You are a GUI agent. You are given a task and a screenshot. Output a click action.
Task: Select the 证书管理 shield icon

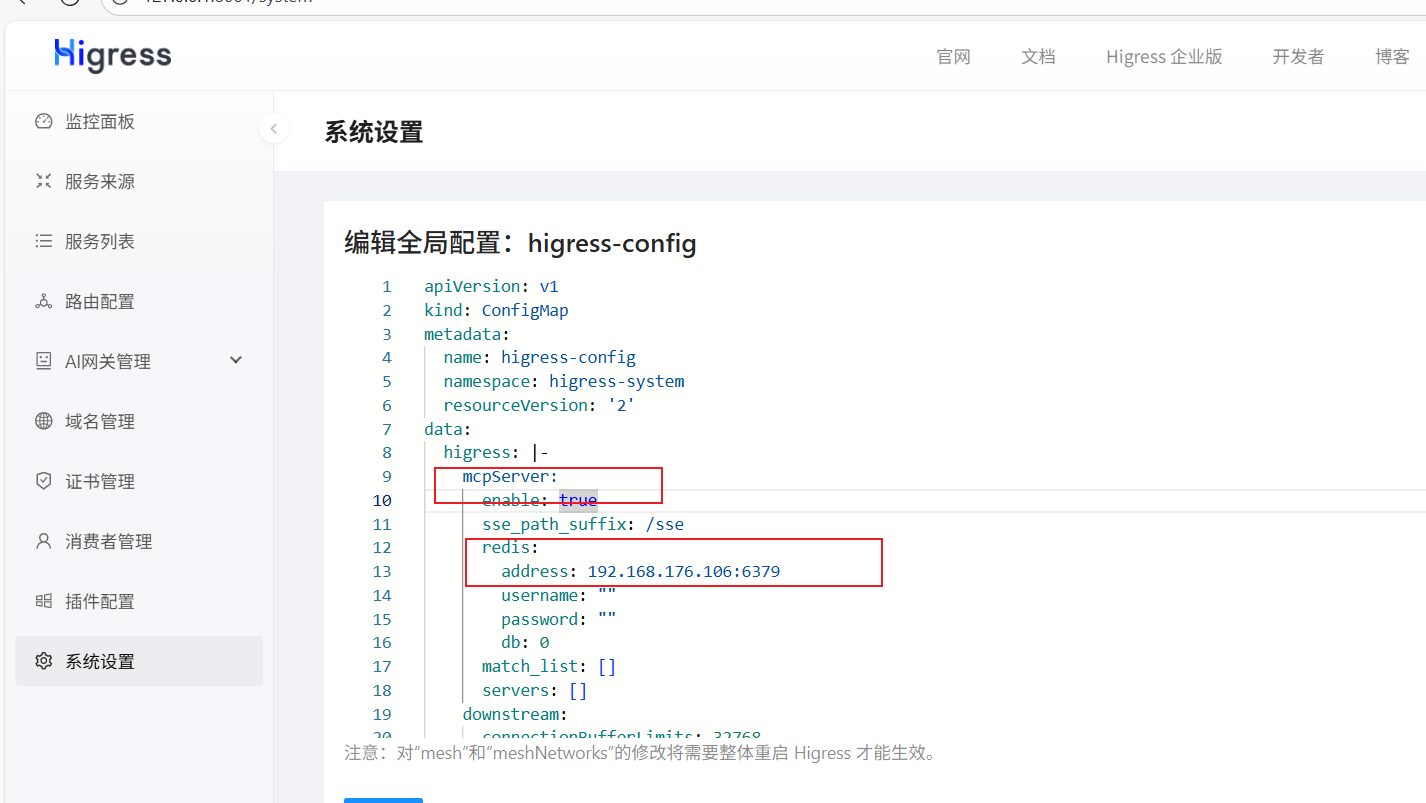[x=43, y=481]
